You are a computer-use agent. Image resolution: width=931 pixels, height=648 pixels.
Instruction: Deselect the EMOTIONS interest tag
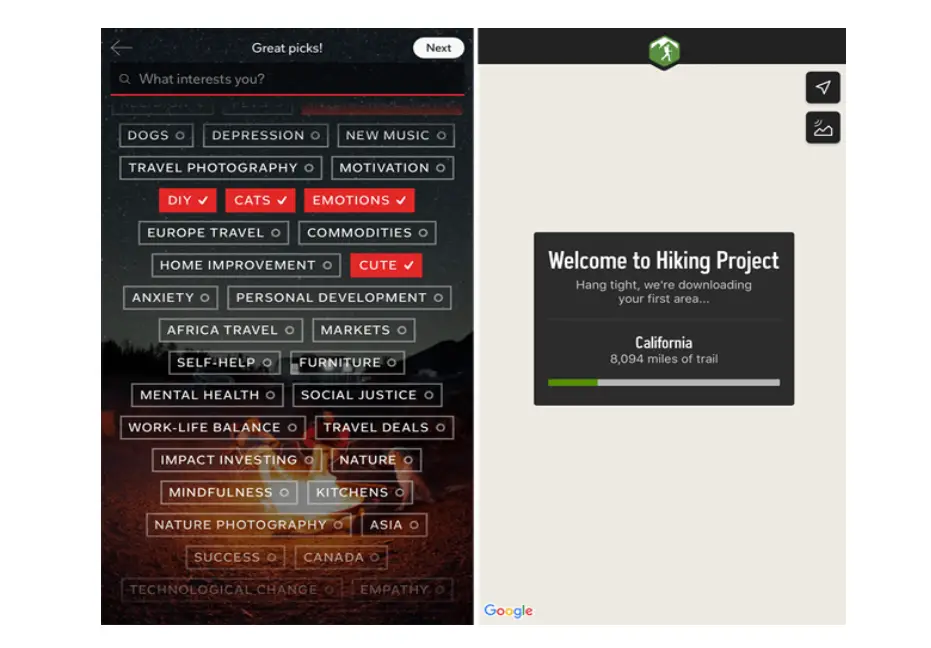click(358, 200)
